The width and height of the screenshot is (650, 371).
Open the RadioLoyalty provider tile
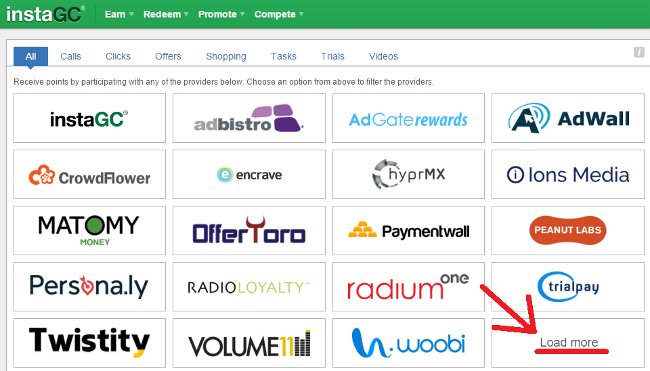[x=249, y=287]
